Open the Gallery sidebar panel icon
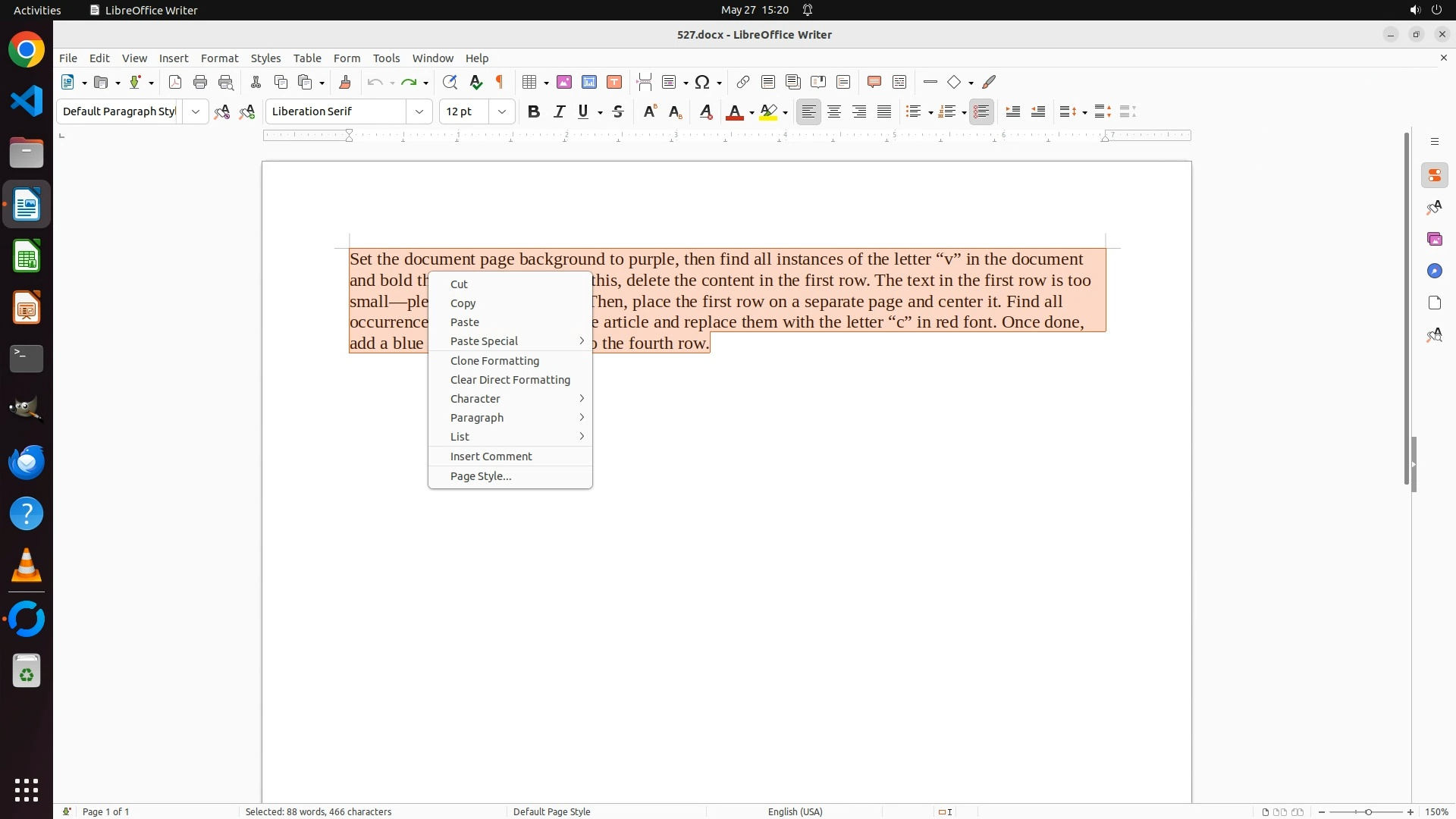Viewport: 1456px width, 819px height. coord(1434,240)
